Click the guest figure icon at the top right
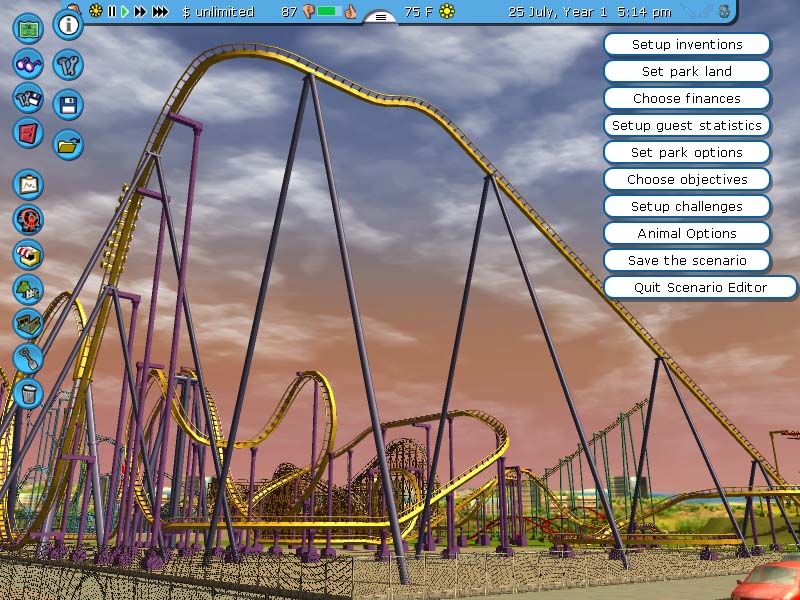 coord(724,11)
